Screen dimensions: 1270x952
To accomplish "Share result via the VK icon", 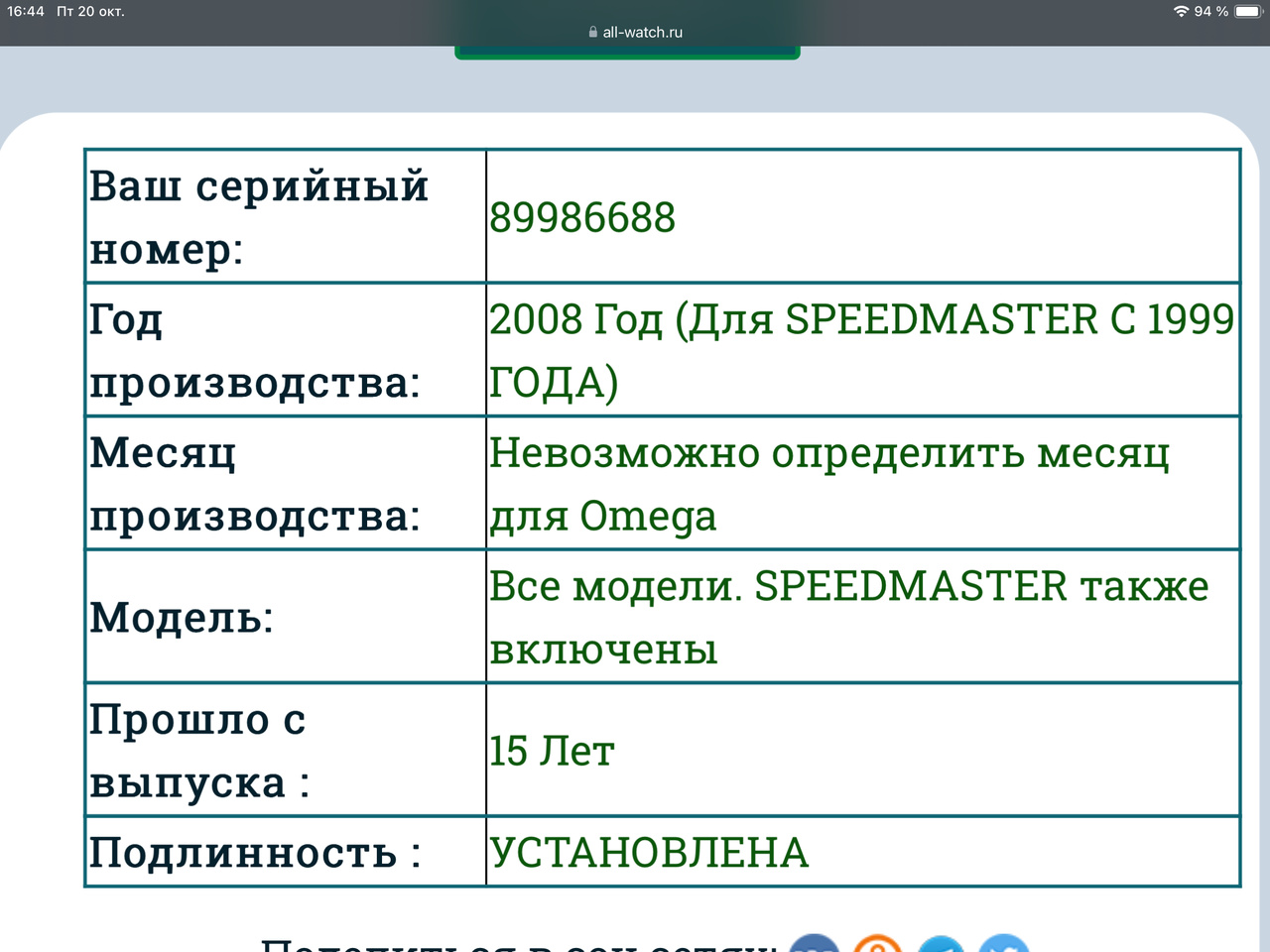I will click(814, 944).
